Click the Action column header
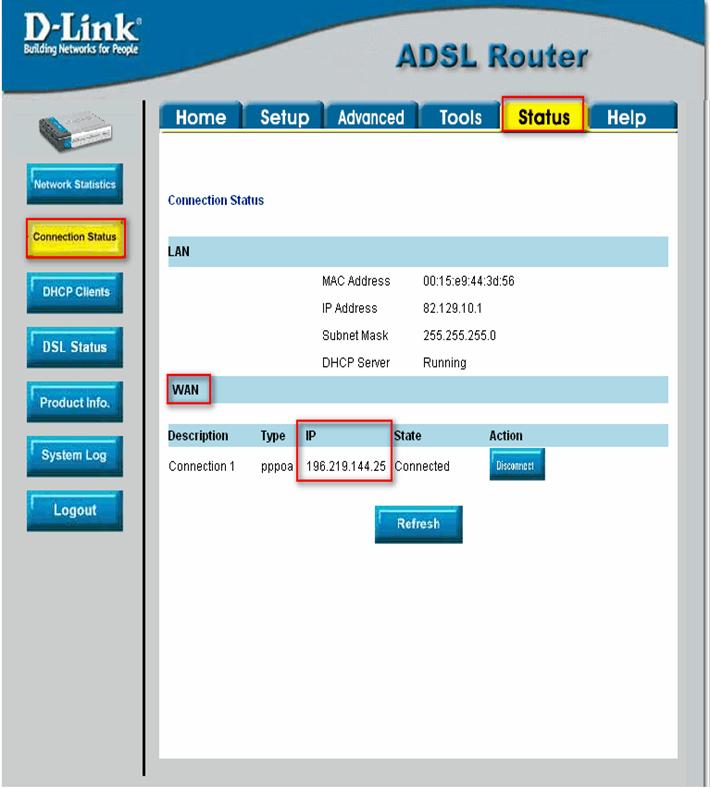The width and height of the screenshot is (710, 788). (506, 436)
